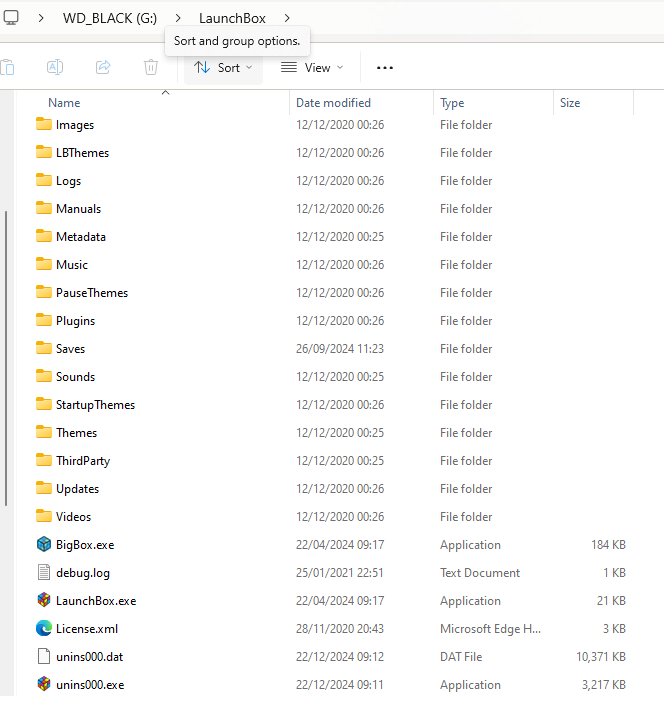Sort by Size column header
This screenshot has height=705, width=664.
[570, 103]
